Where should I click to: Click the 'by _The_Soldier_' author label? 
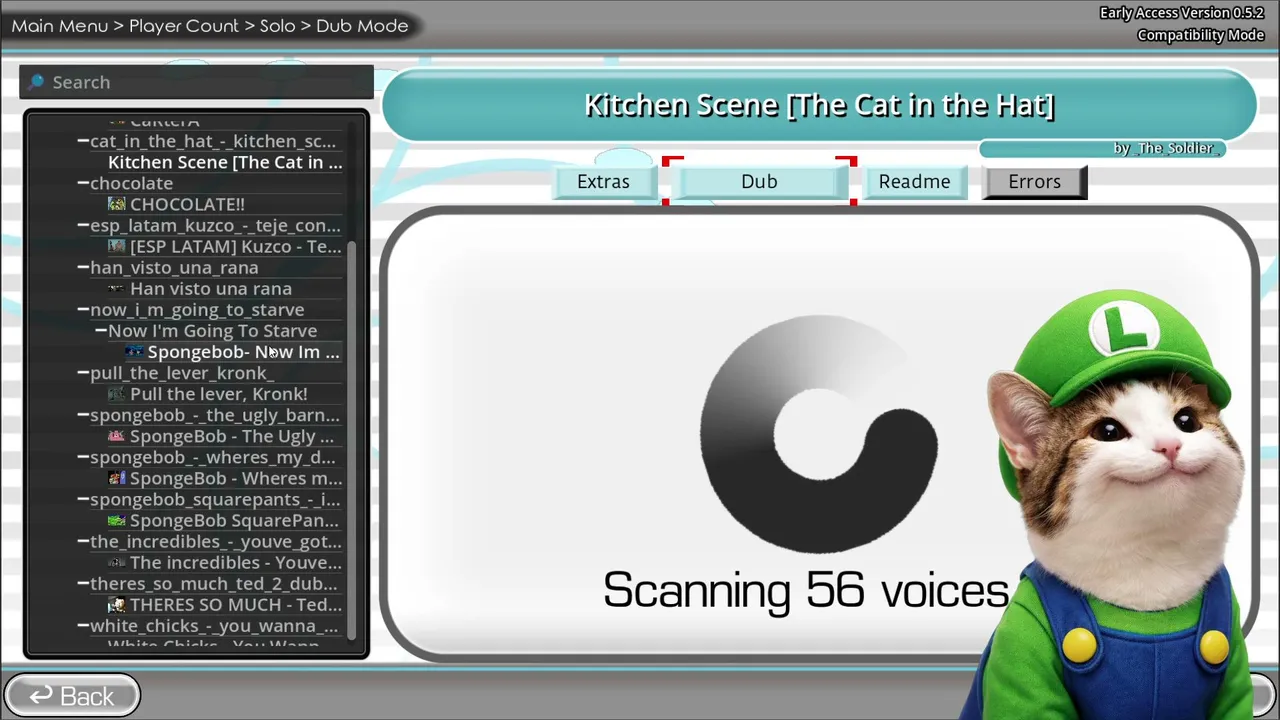click(1164, 148)
